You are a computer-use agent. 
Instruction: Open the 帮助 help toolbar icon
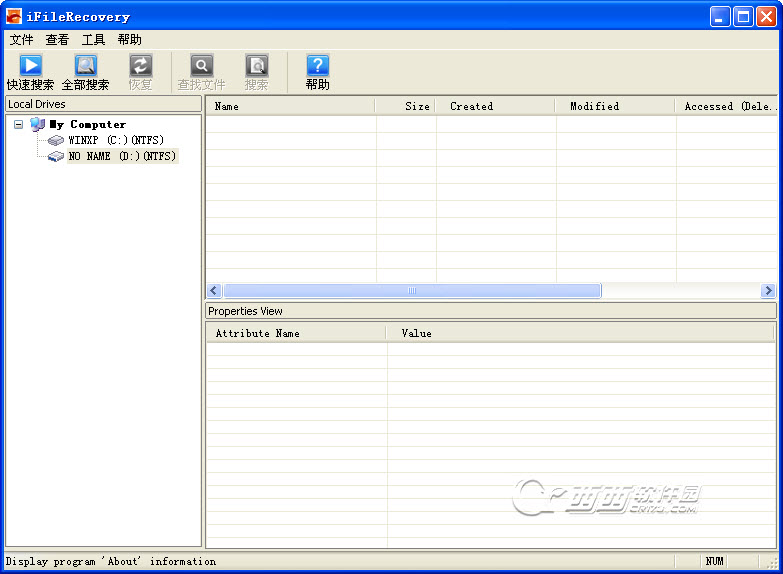click(317, 67)
